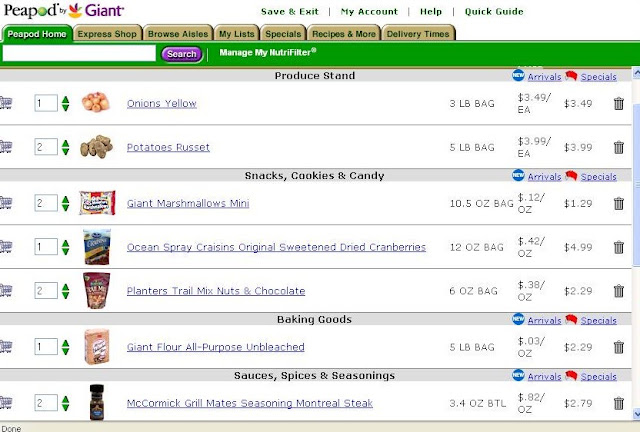Open Planters Trail Mix Nuts & Chocolate link
This screenshot has height=432, width=640.
coord(216,291)
